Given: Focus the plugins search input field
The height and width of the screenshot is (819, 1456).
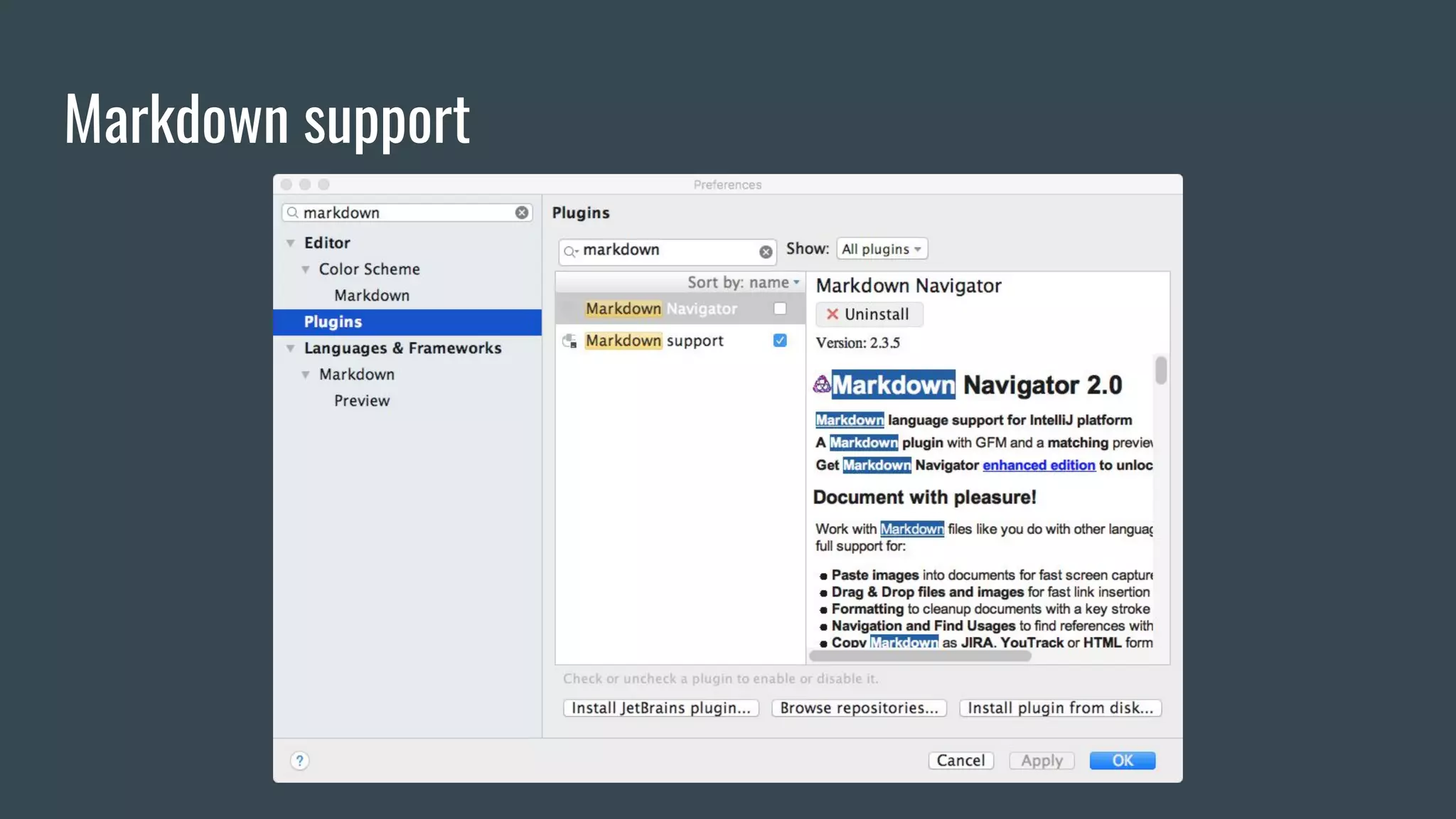Looking at the screenshot, I should coord(668,251).
